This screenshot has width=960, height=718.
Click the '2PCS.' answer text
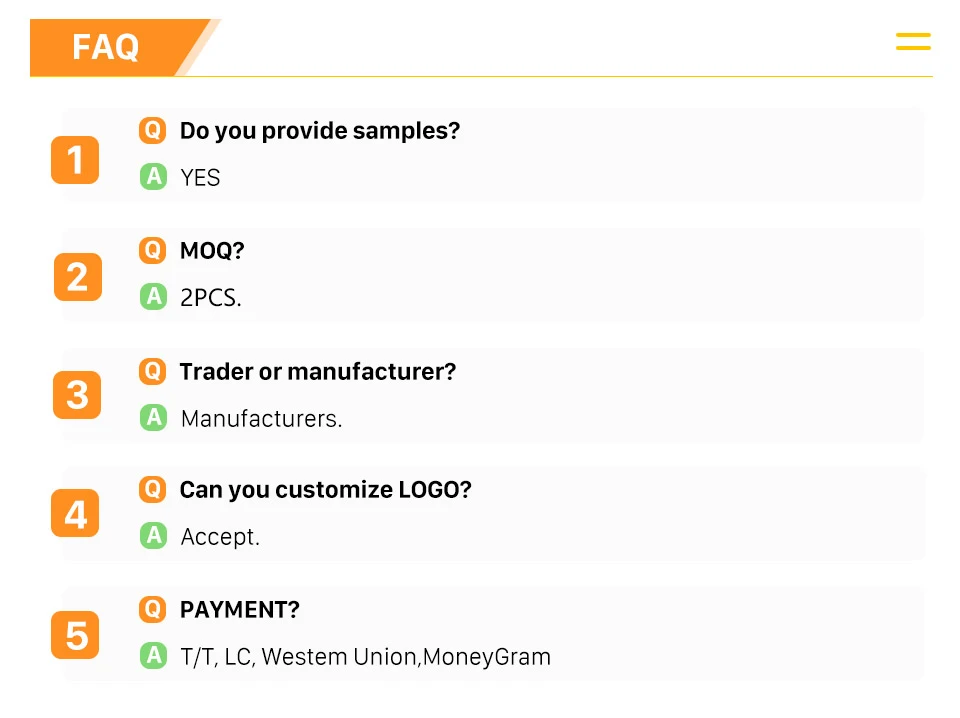click(x=210, y=298)
